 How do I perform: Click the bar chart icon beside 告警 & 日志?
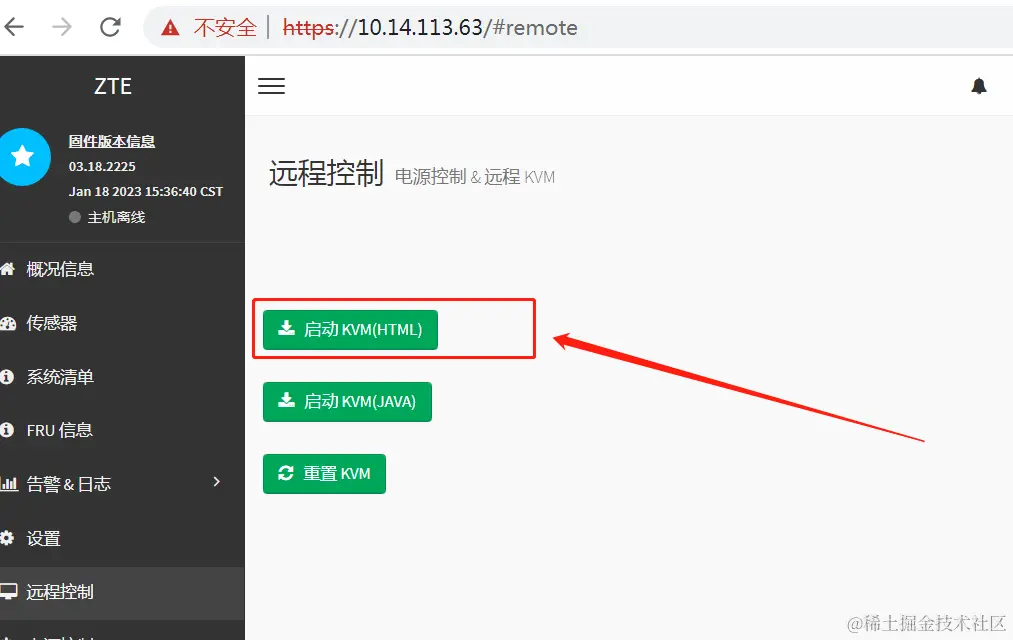8,483
